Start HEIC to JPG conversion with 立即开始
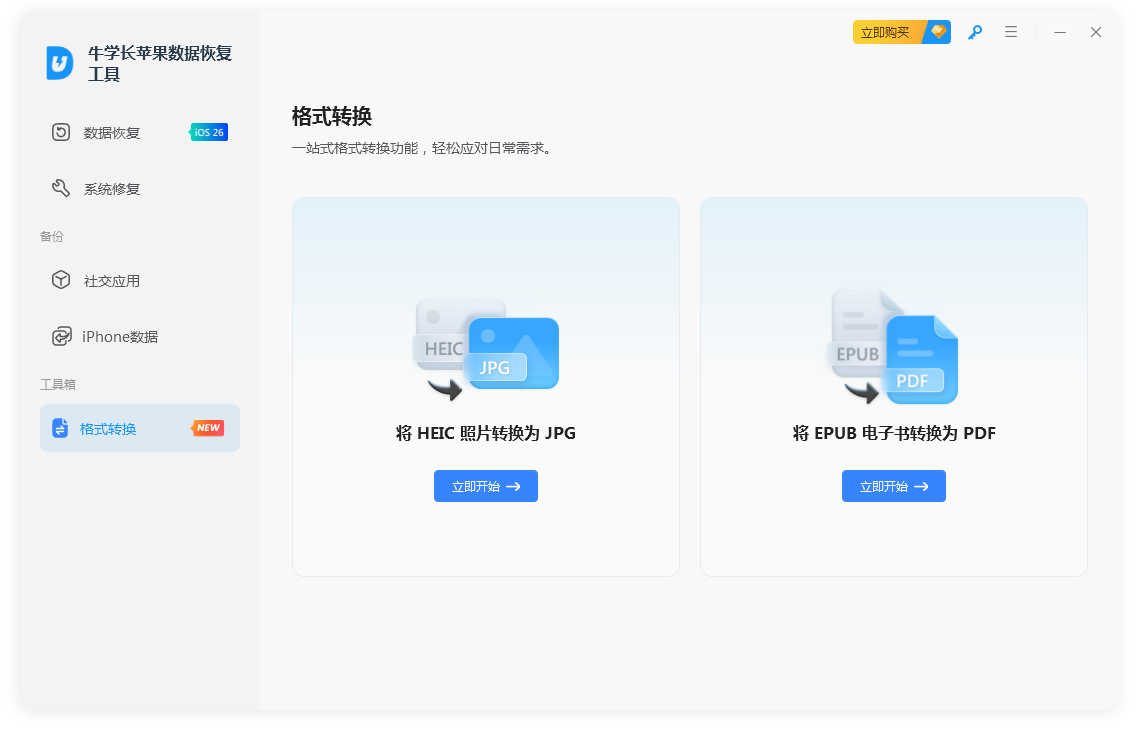Image resolution: width=1141 pixels, height=741 pixels. point(486,486)
